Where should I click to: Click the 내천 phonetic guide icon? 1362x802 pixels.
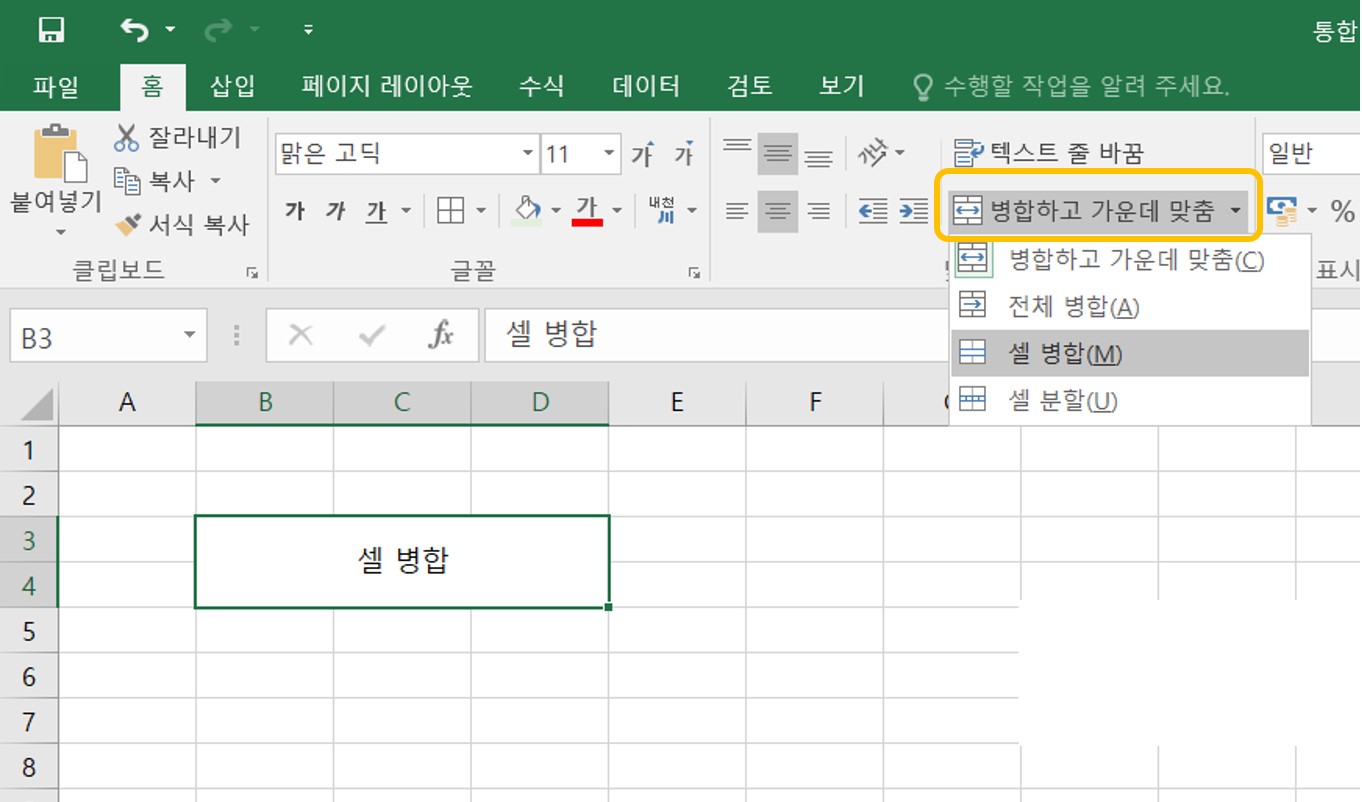click(662, 209)
